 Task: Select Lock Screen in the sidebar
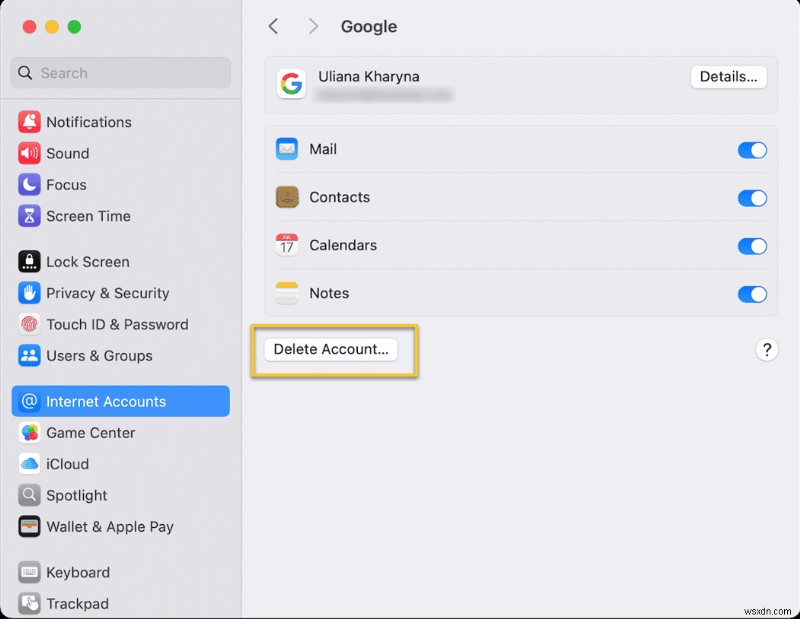(120, 262)
